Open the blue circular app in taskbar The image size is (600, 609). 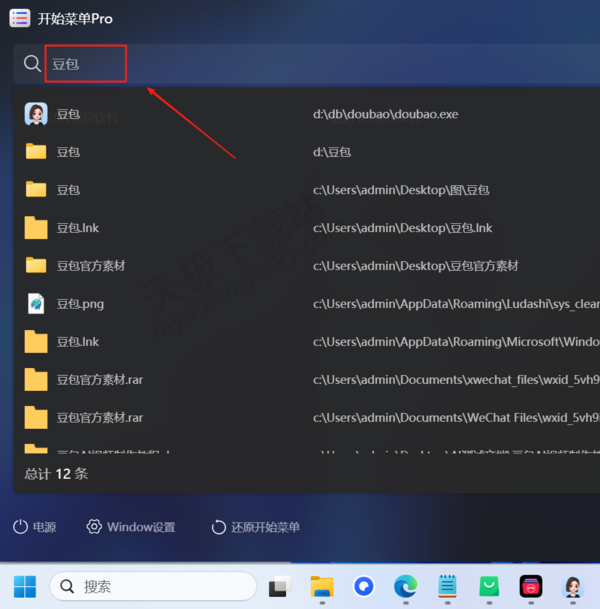pyautogui.click(x=364, y=586)
